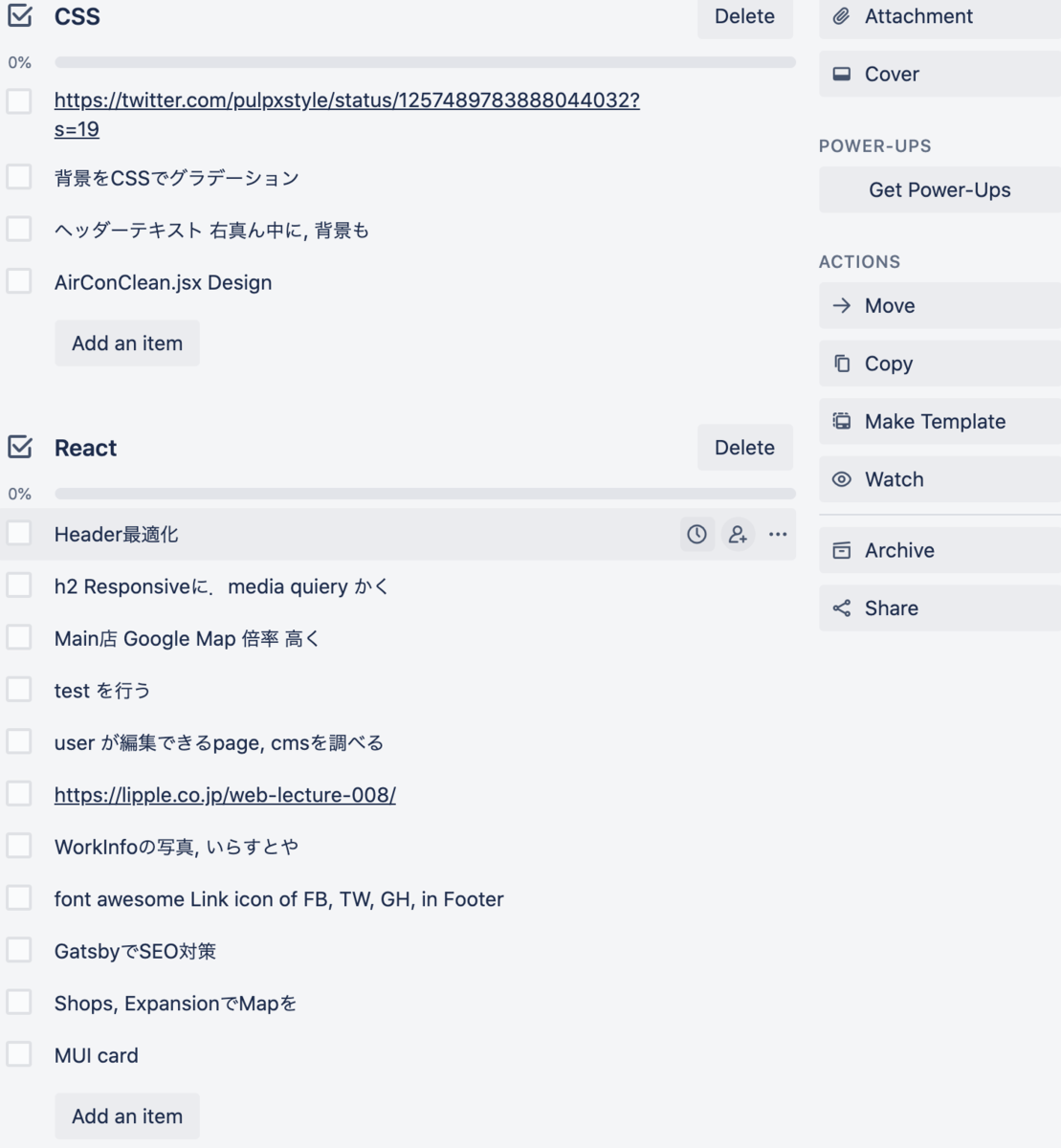Add an item to the React checklist
1061x1148 pixels.
click(x=126, y=1115)
